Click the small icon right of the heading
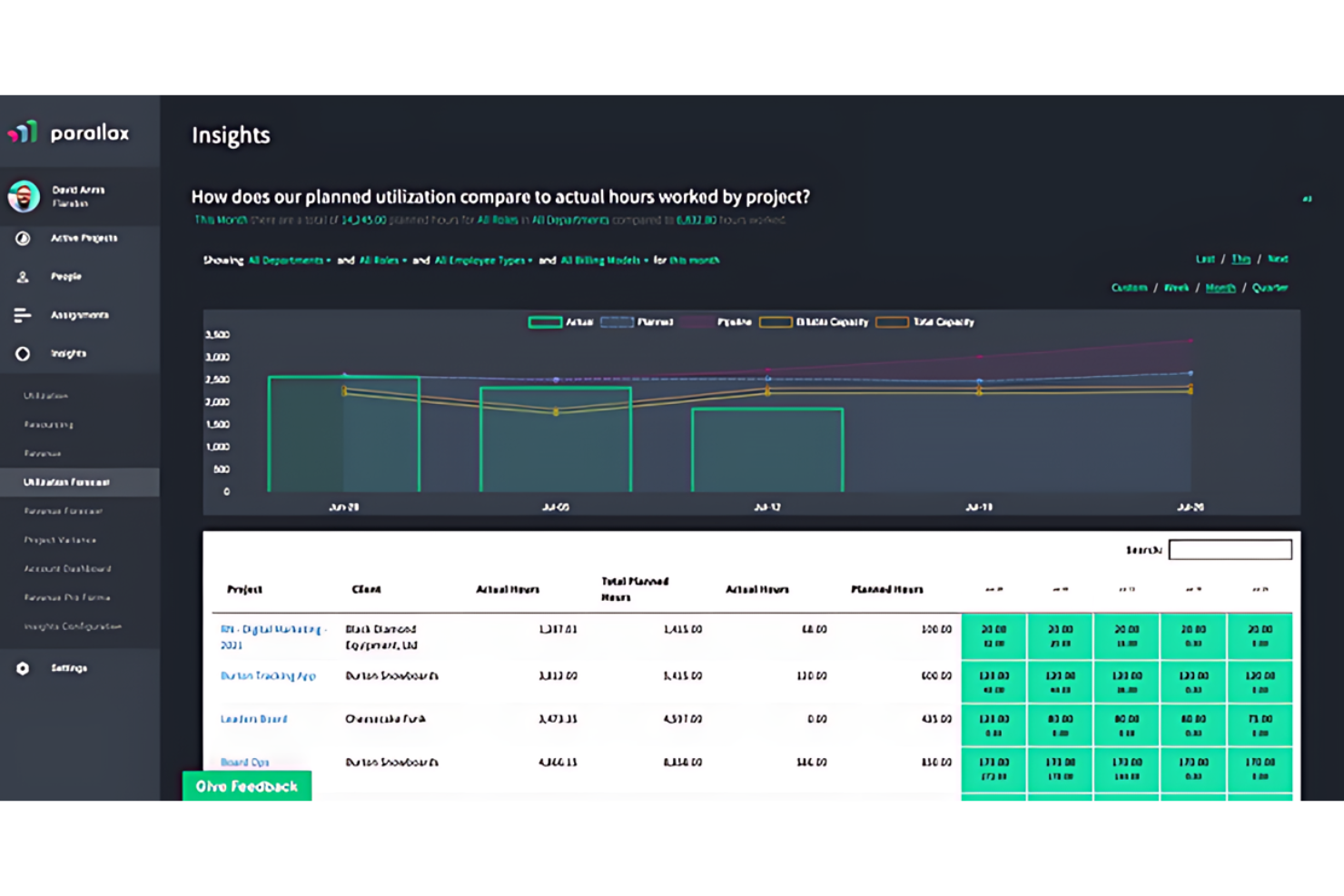The height and width of the screenshot is (896, 1344). (x=1307, y=199)
